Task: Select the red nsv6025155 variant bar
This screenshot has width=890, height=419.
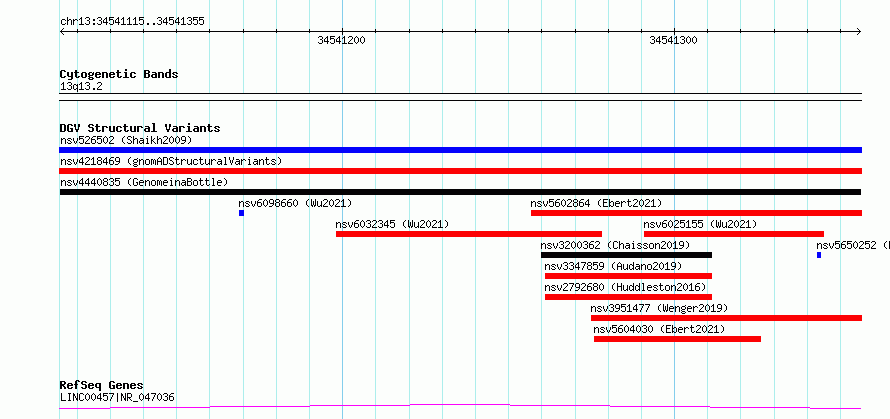Action: point(734,234)
